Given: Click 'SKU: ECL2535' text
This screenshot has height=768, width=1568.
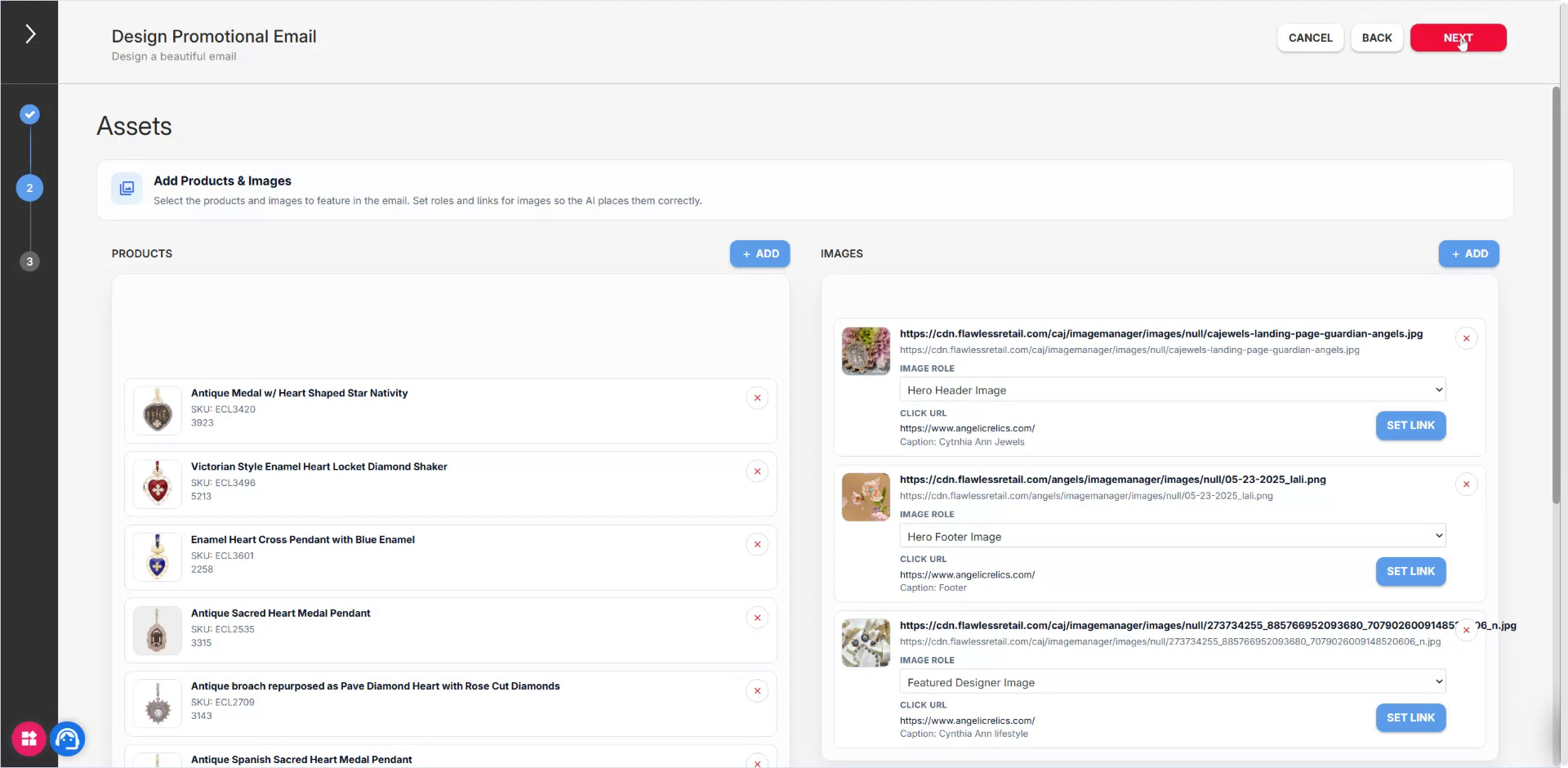Looking at the screenshot, I should (x=223, y=629).
